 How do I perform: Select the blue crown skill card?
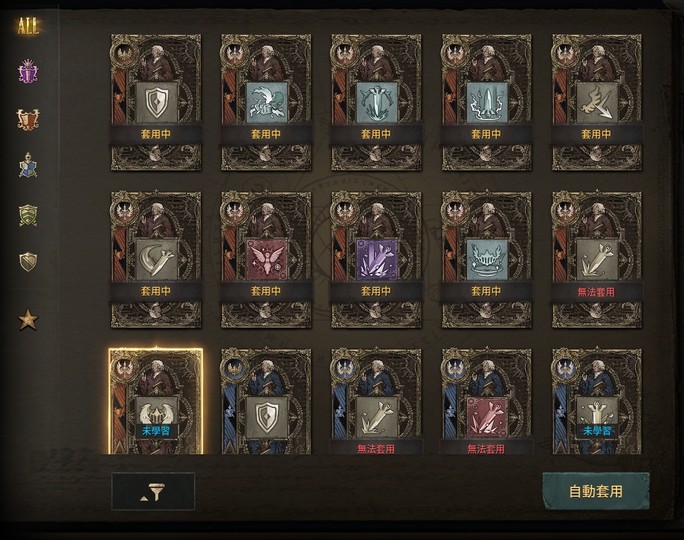[x=486, y=260]
